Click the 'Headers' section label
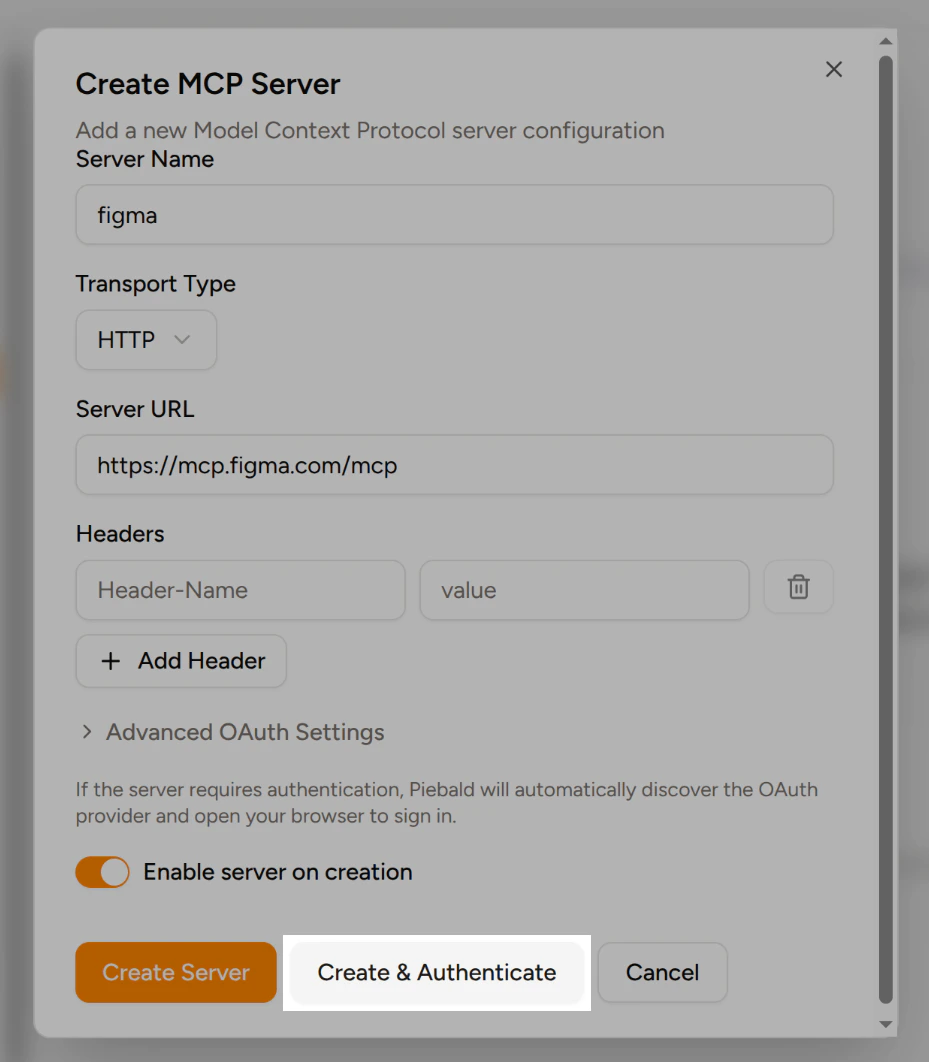Screen dimensions: 929x1062 click(120, 534)
